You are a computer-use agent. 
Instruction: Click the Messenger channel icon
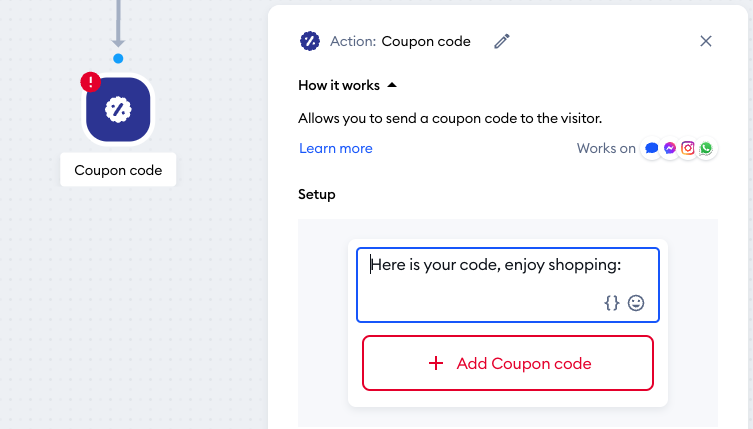click(670, 148)
